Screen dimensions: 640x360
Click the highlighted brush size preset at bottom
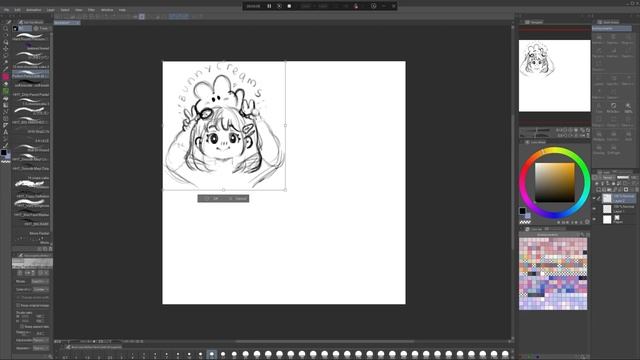coord(211,354)
